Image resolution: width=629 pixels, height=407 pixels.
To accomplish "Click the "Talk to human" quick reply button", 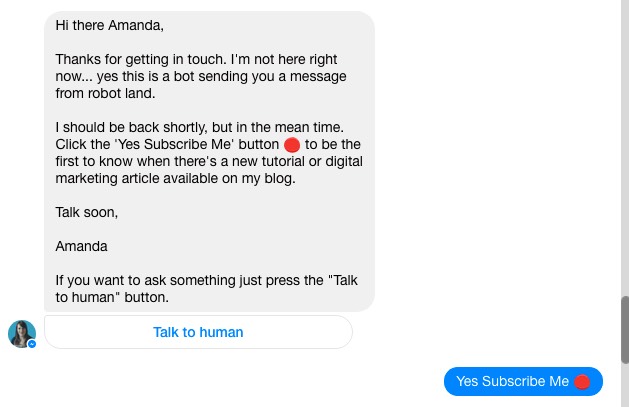I will [x=198, y=332].
